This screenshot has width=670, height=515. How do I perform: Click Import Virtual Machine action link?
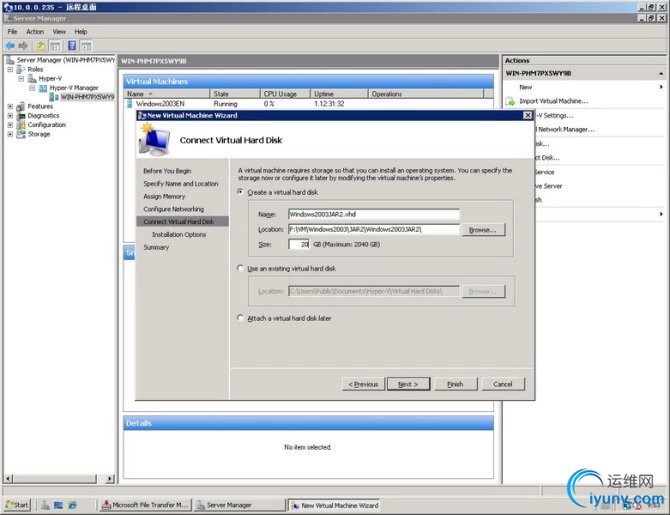[x=553, y=101]
